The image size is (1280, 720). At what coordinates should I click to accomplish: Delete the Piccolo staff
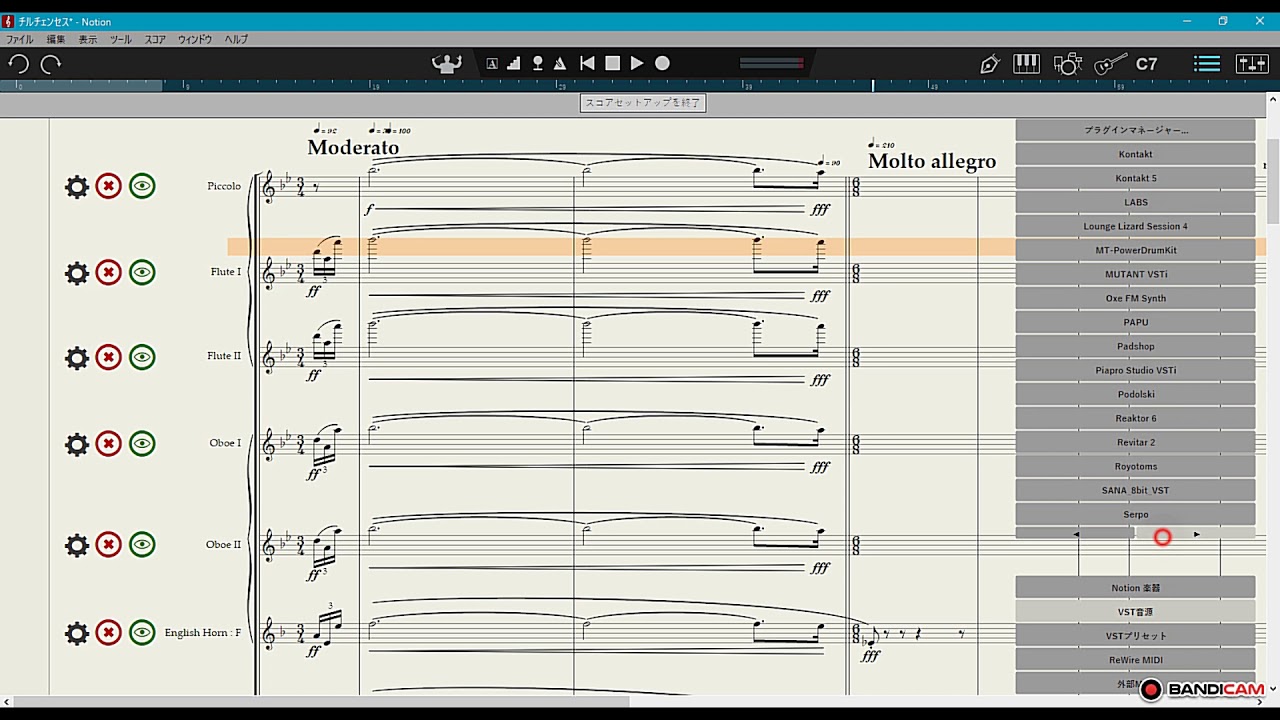tap(109, 186)
